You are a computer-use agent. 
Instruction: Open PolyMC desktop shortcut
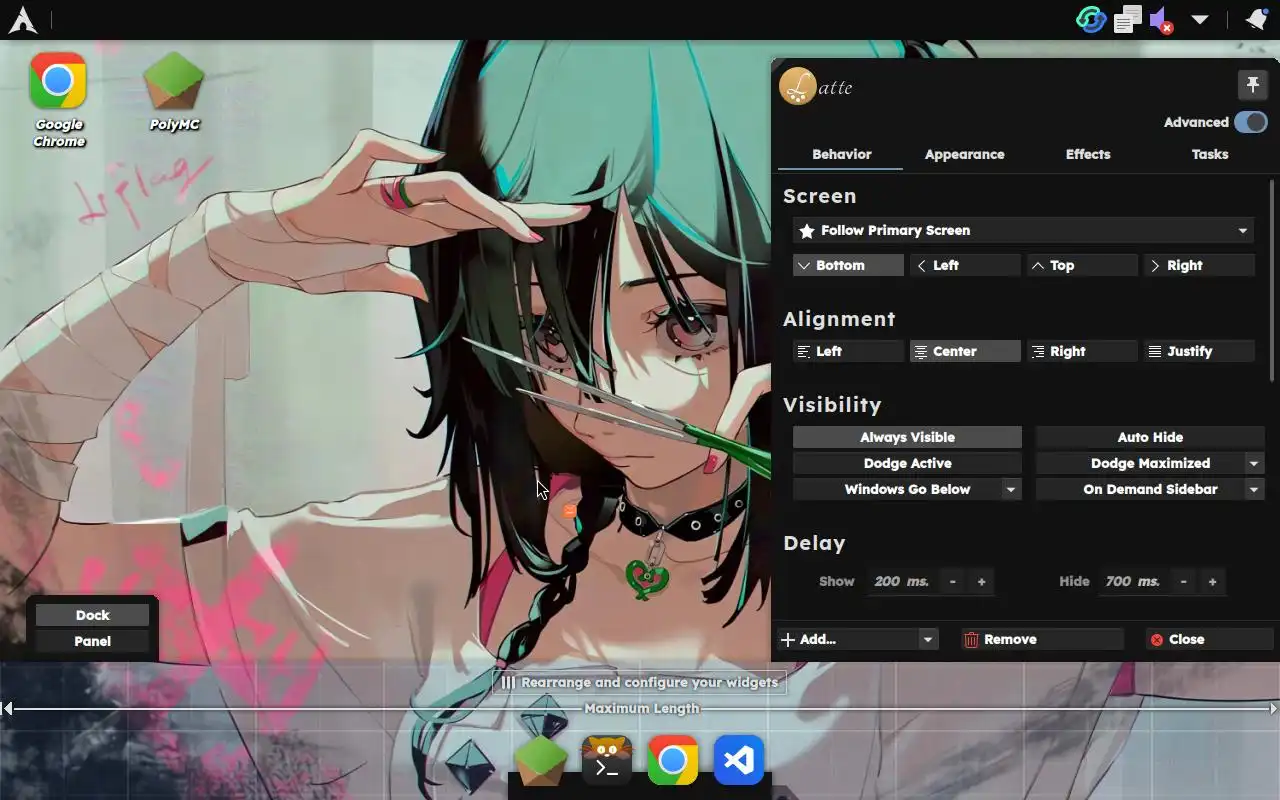[x=174, y=92]
